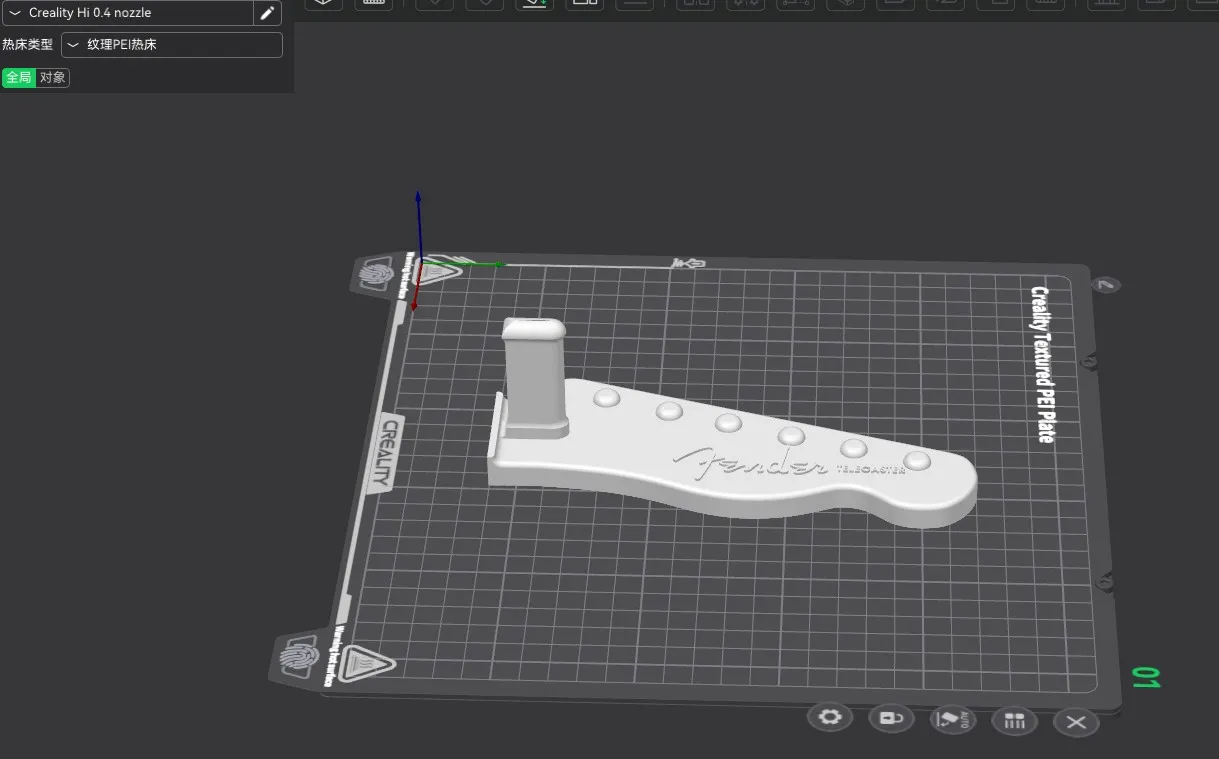Image resolution: width=1219 pixels, height=759 pixels.
Task: Open the Creality Hi 0.4 nozzle printer dropdown
Action: pyautogui.click(x=127, y=13)
